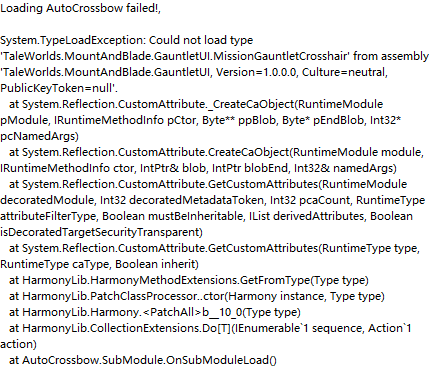
Task: Click the lone 'action)' text line
Action: (x=18, y=344)
